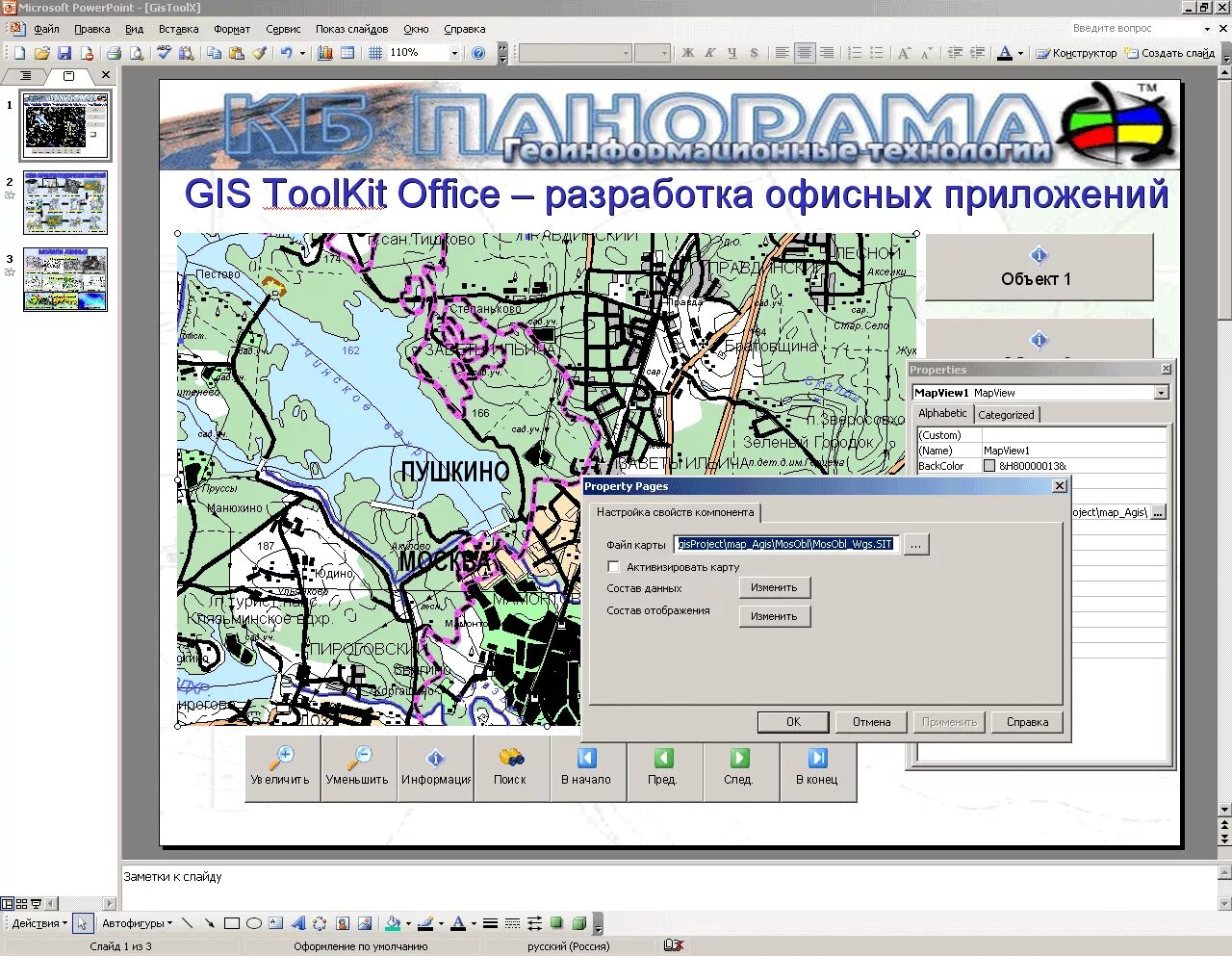The width and height of the screenshot is (1232, 956).
Task: Open the Файл menu
Action: 46,29
